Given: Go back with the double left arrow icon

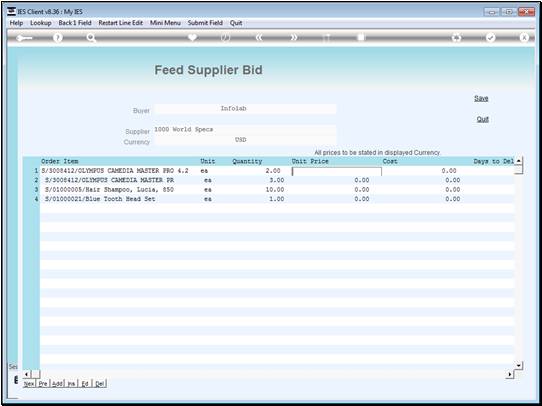Looking at the screenshot, I should 259,38.
